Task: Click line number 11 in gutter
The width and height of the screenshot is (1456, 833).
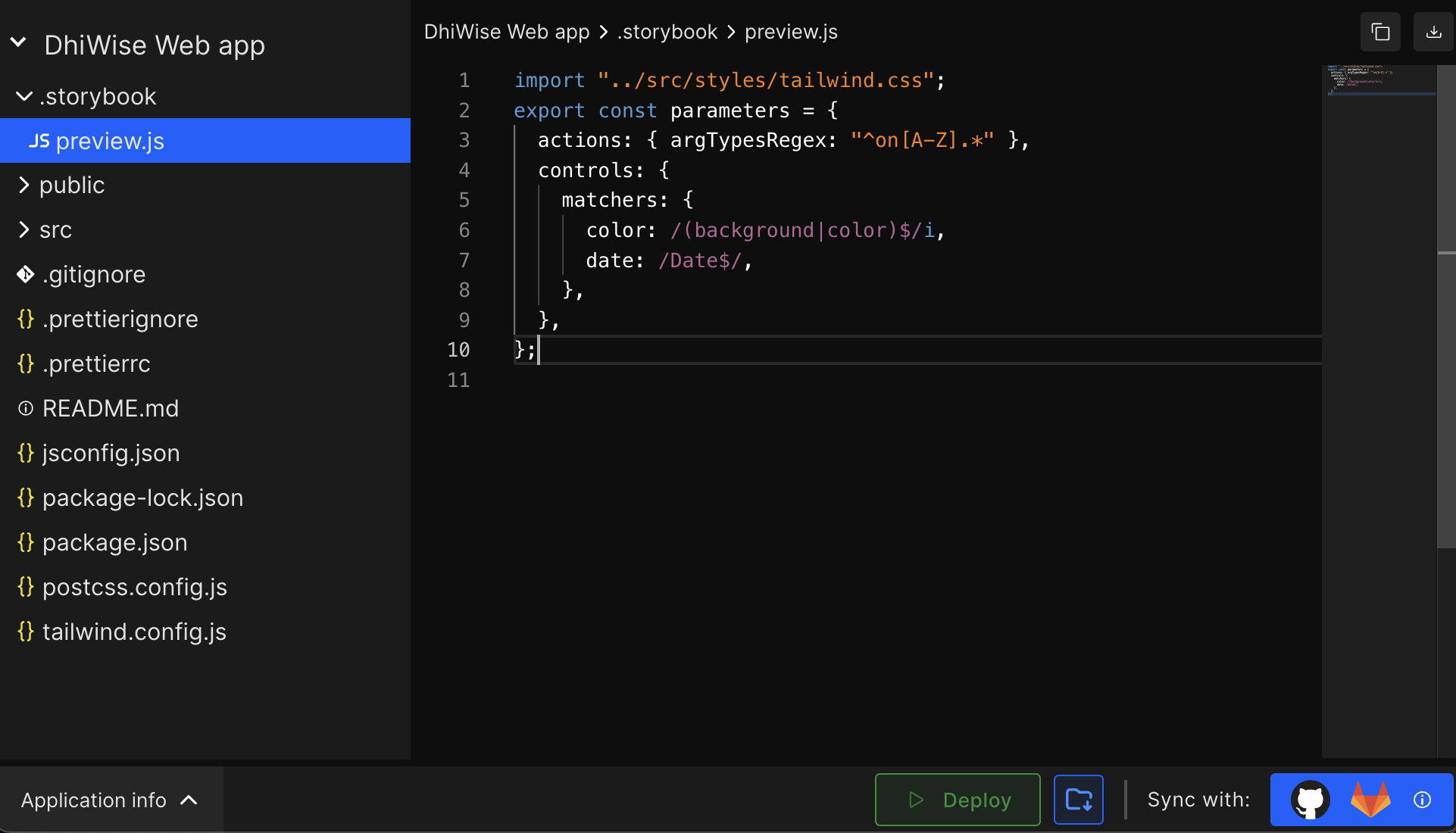Action: point(458,380)
